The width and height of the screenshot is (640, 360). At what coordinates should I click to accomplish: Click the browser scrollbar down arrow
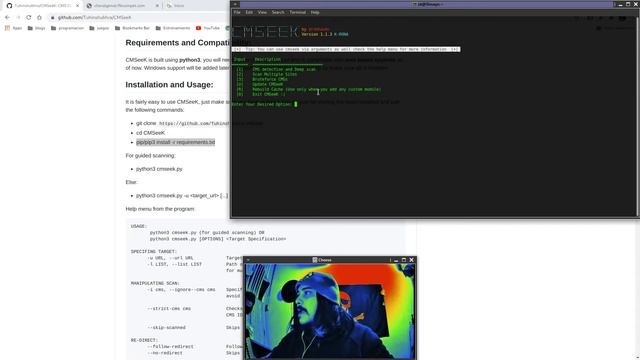click(637, 357)
